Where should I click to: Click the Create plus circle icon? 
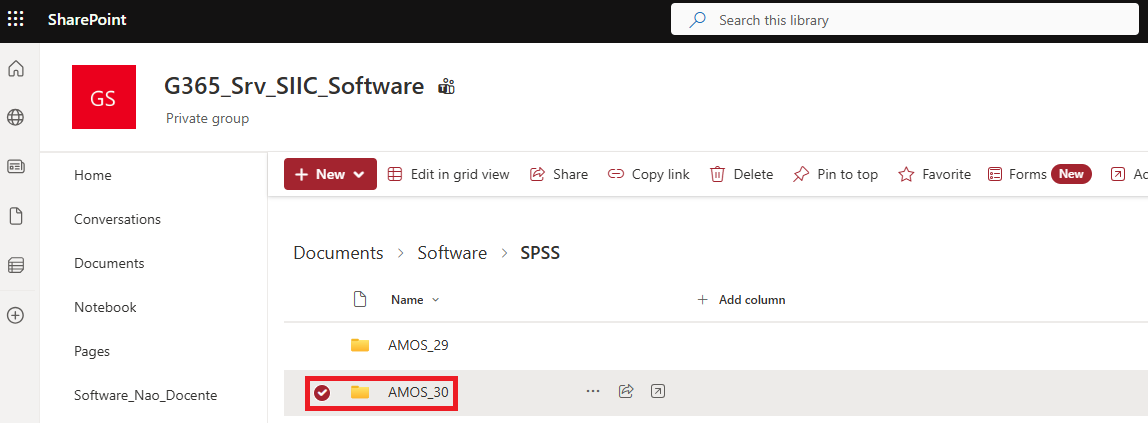tap(16, 315)
